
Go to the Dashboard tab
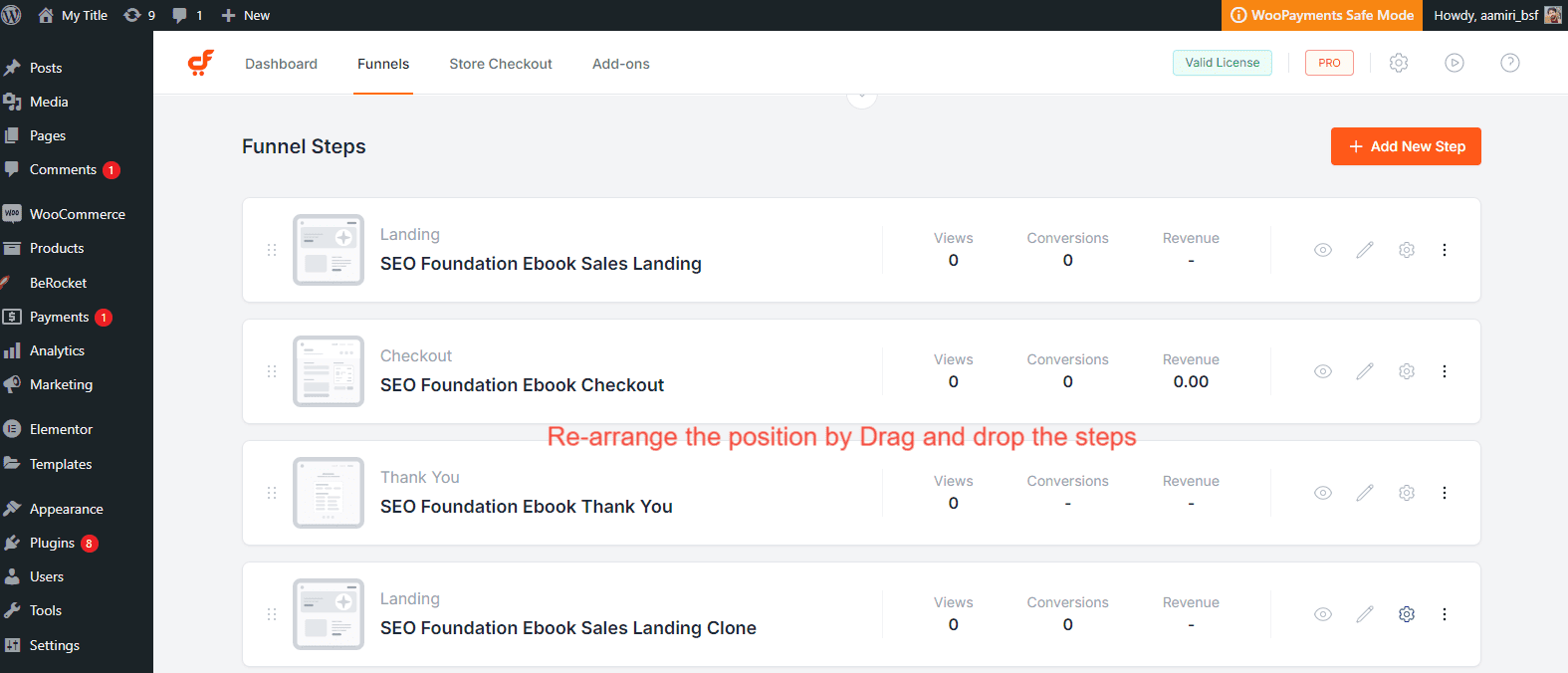tap(281, 64)
